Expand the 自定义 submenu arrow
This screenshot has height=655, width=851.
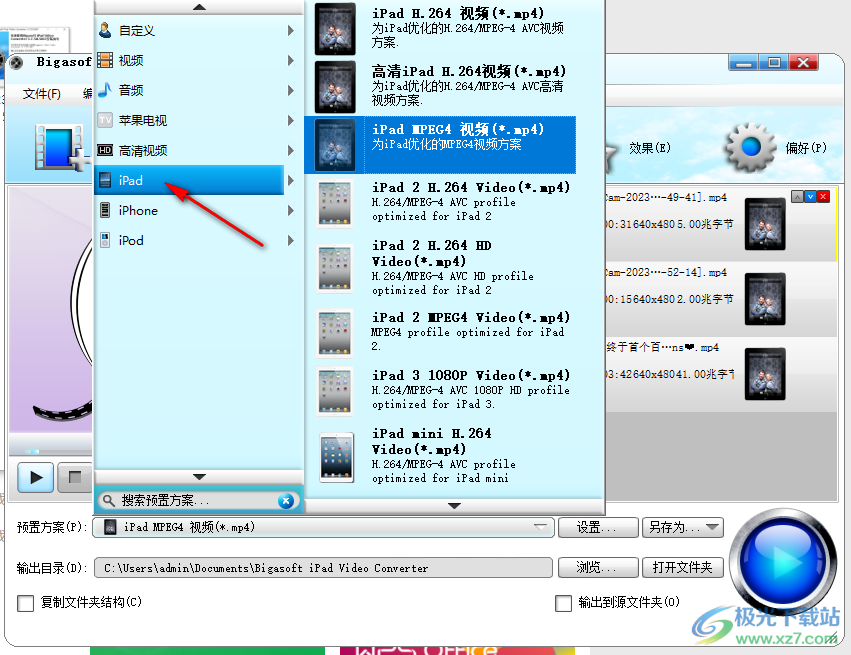pos(291,30)
